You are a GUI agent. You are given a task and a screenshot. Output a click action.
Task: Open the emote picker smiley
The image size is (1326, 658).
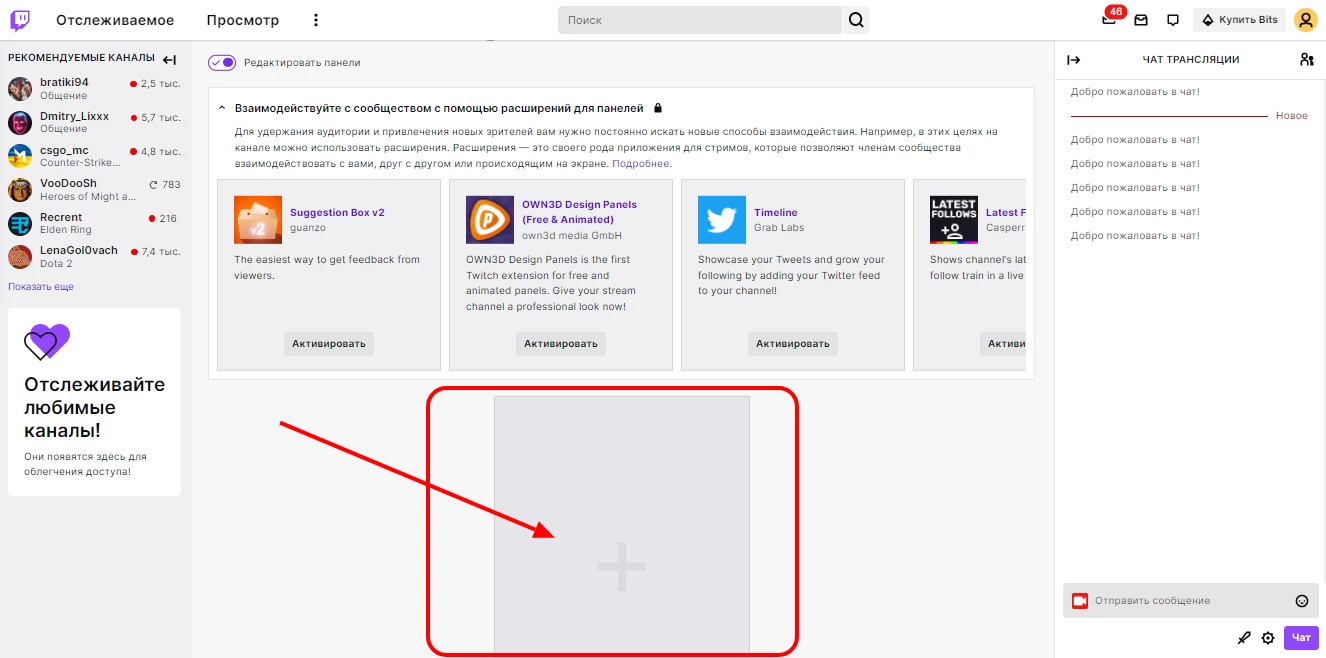(x=1302, y=601)
